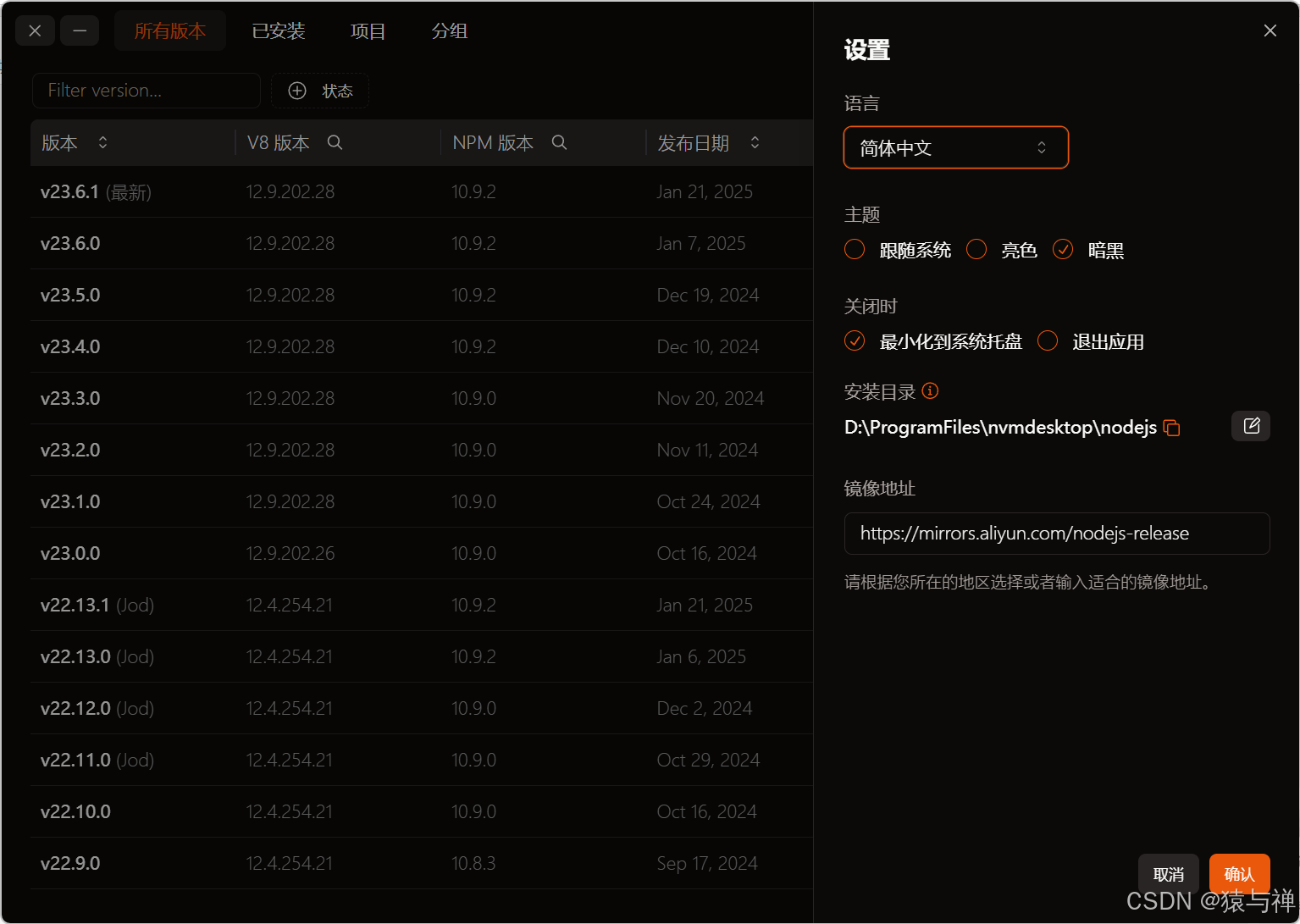Click the Filter version input field
This screenshot has width=1300, height=924.
click(x=147, y=91)
